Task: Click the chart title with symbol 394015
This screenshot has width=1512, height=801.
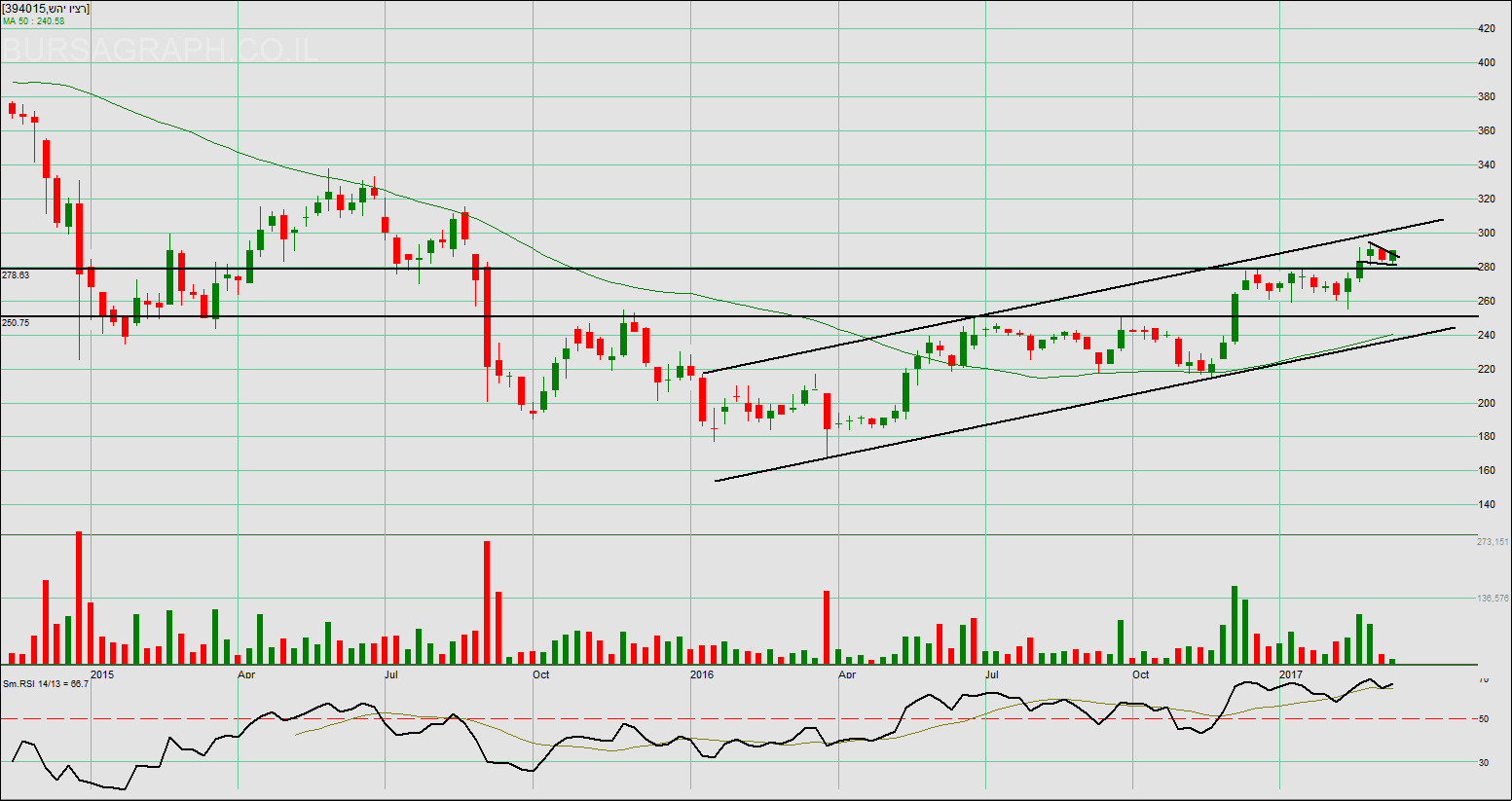Action: (x=47, y=9)
